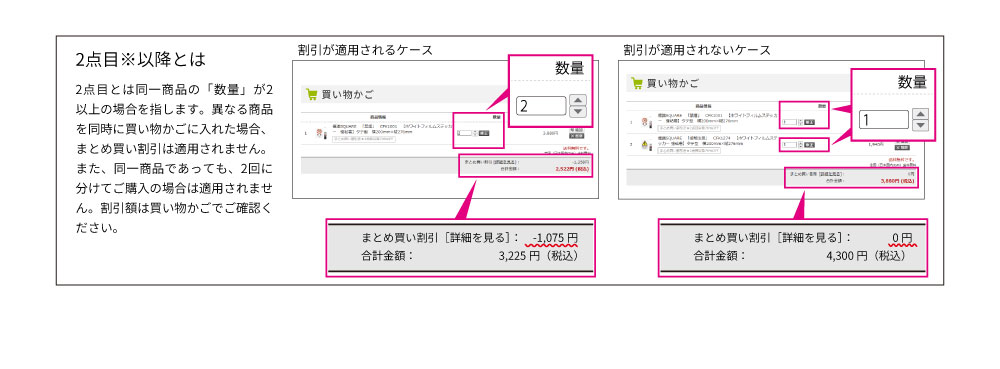
Task: Click change button for second item in no-discount cart
Action: pyautogui.click(x=809, y=145)
